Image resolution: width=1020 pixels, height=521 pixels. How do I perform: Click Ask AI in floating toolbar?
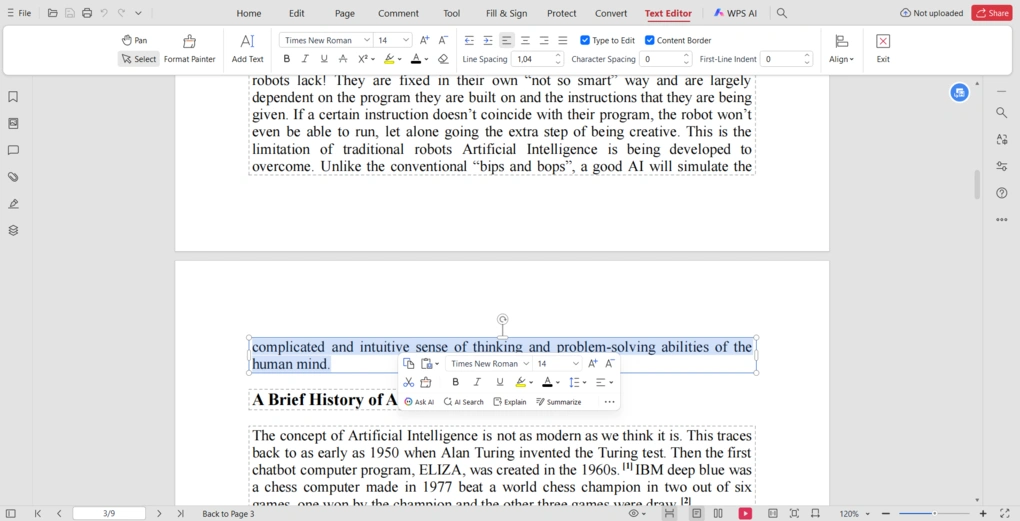[x=419, y=402]
